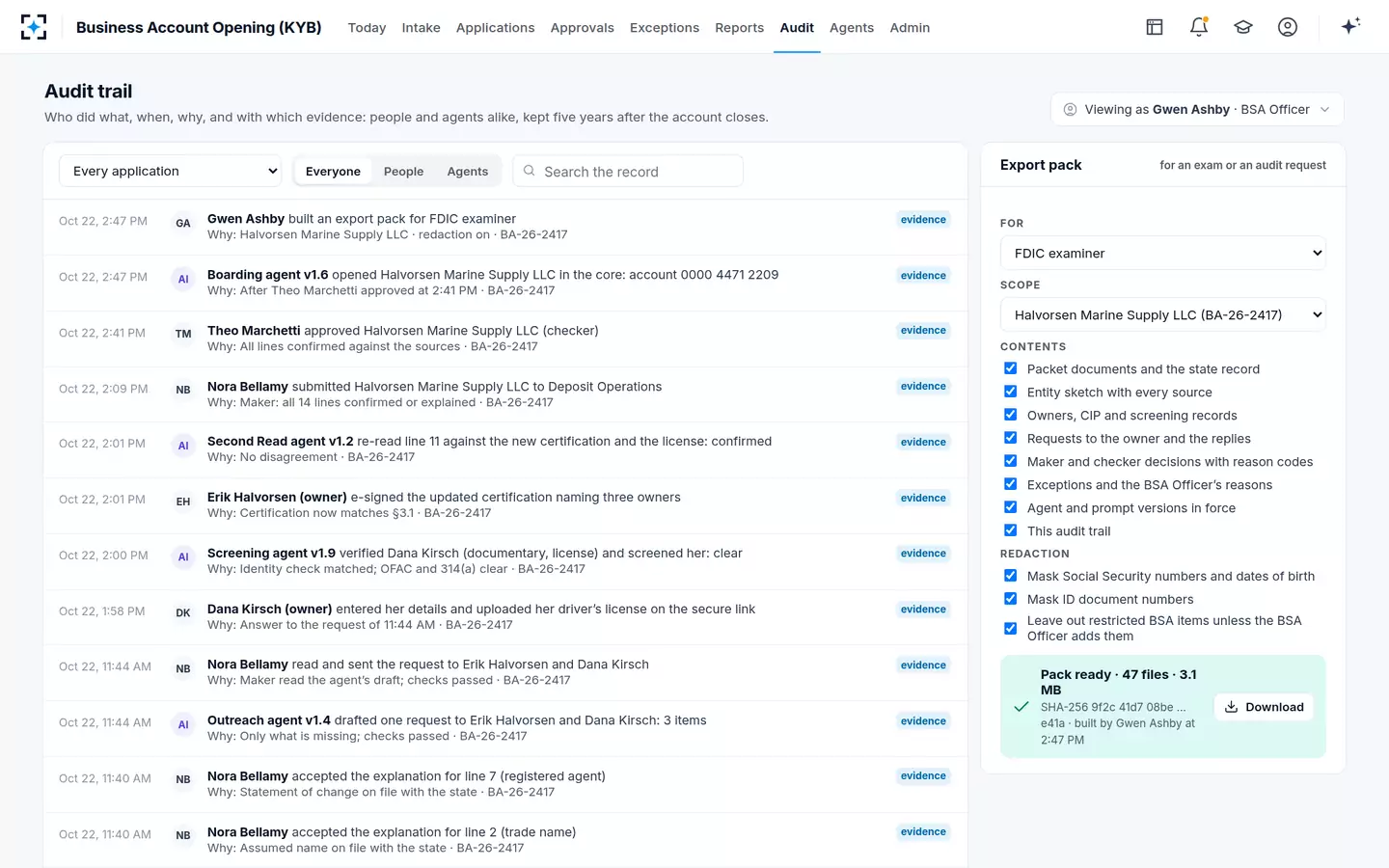
Task: Click the AI avatar on Outreach agent row
Action: 183,724
